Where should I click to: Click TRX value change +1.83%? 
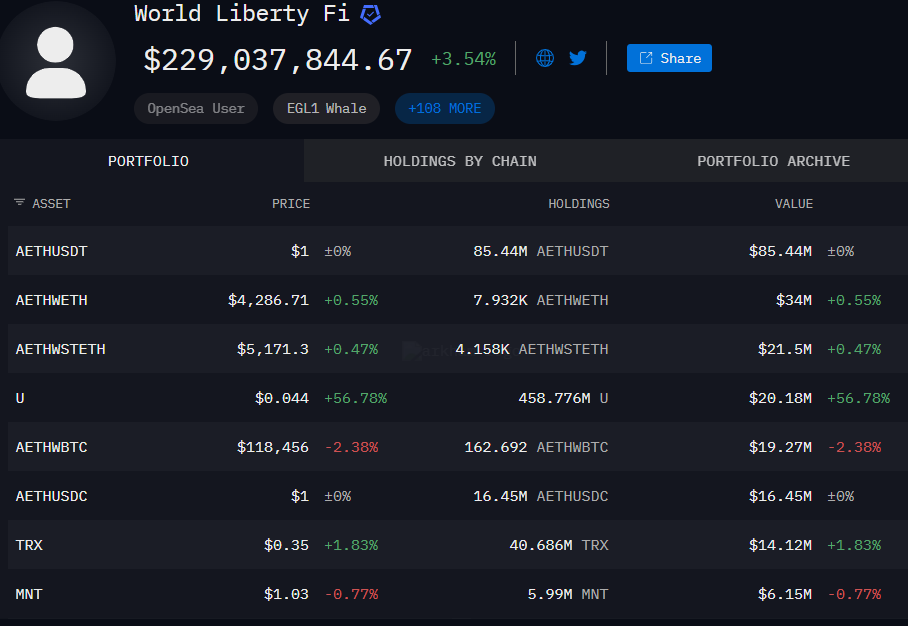(854, 546)
